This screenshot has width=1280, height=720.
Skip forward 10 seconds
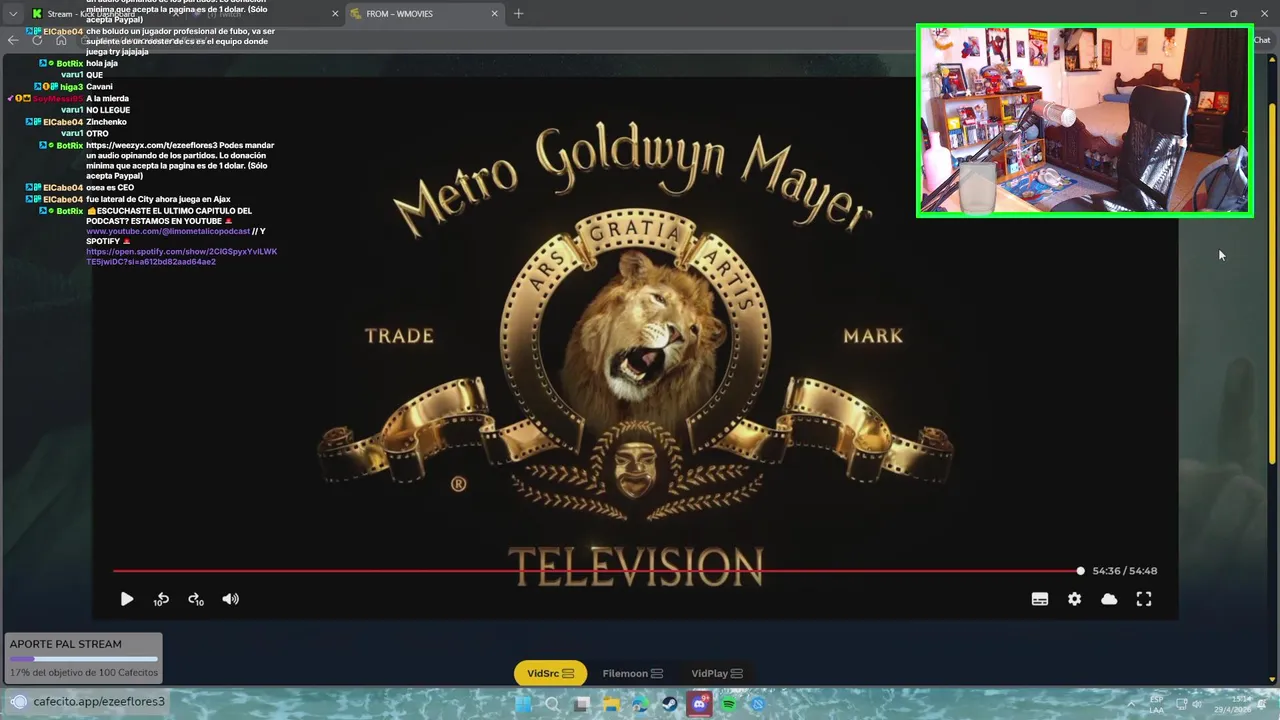point(196,599)
